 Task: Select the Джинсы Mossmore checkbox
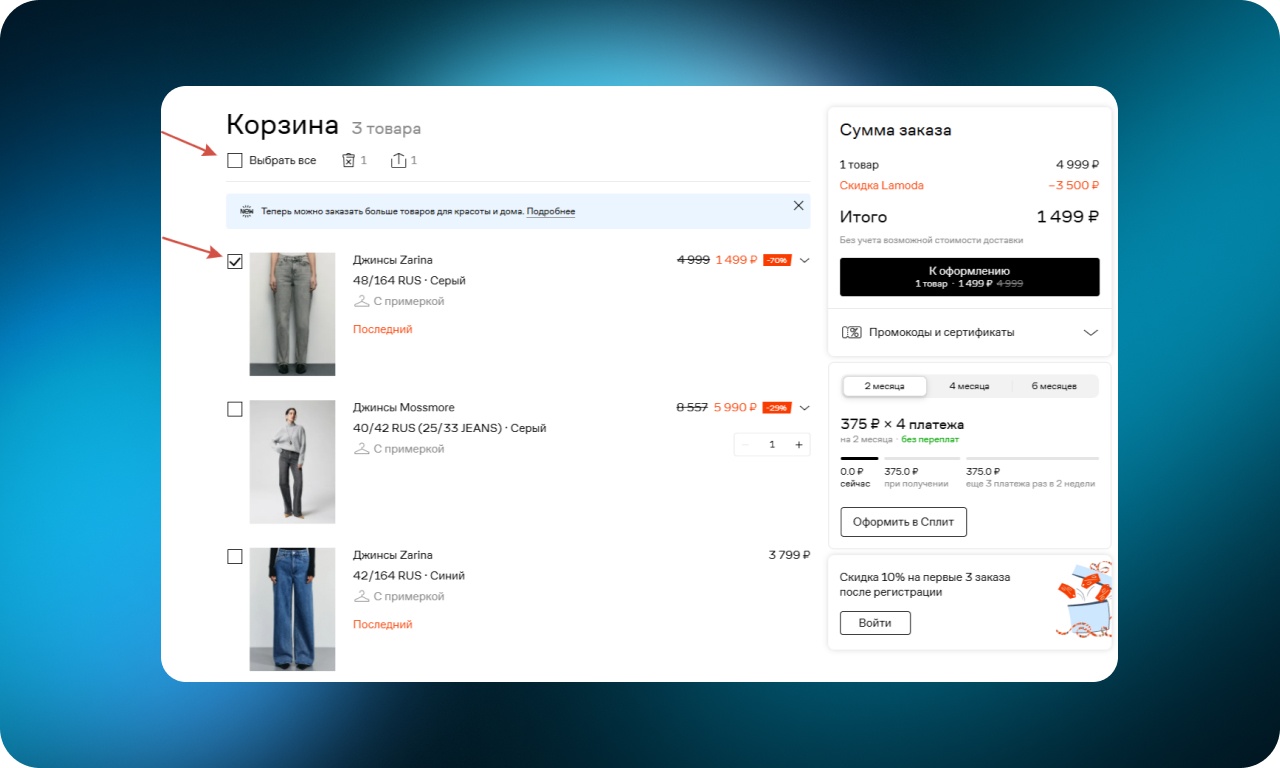click(235, 409)
